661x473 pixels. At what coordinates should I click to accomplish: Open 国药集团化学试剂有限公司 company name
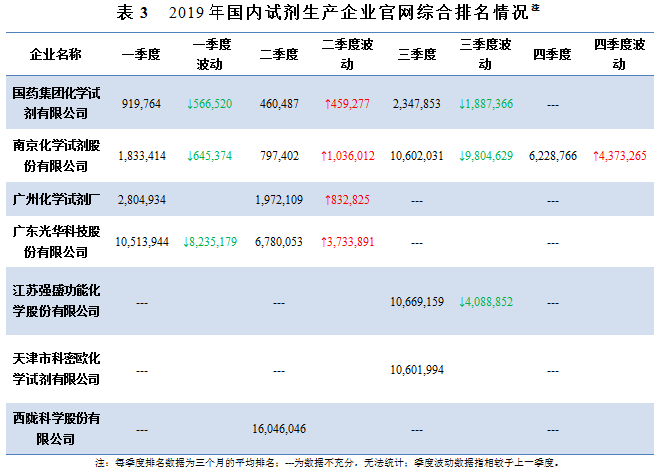tap(57, 102)
